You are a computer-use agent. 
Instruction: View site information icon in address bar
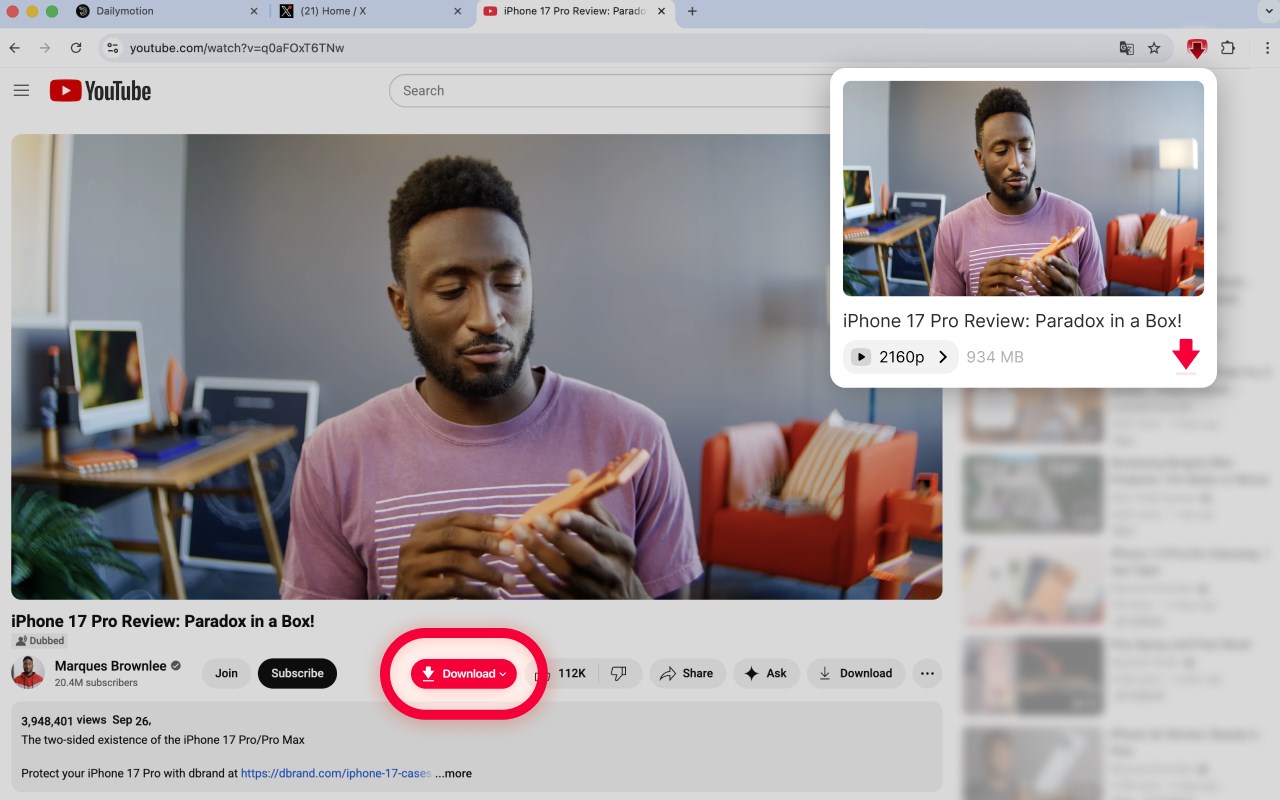tap(113, 48)
